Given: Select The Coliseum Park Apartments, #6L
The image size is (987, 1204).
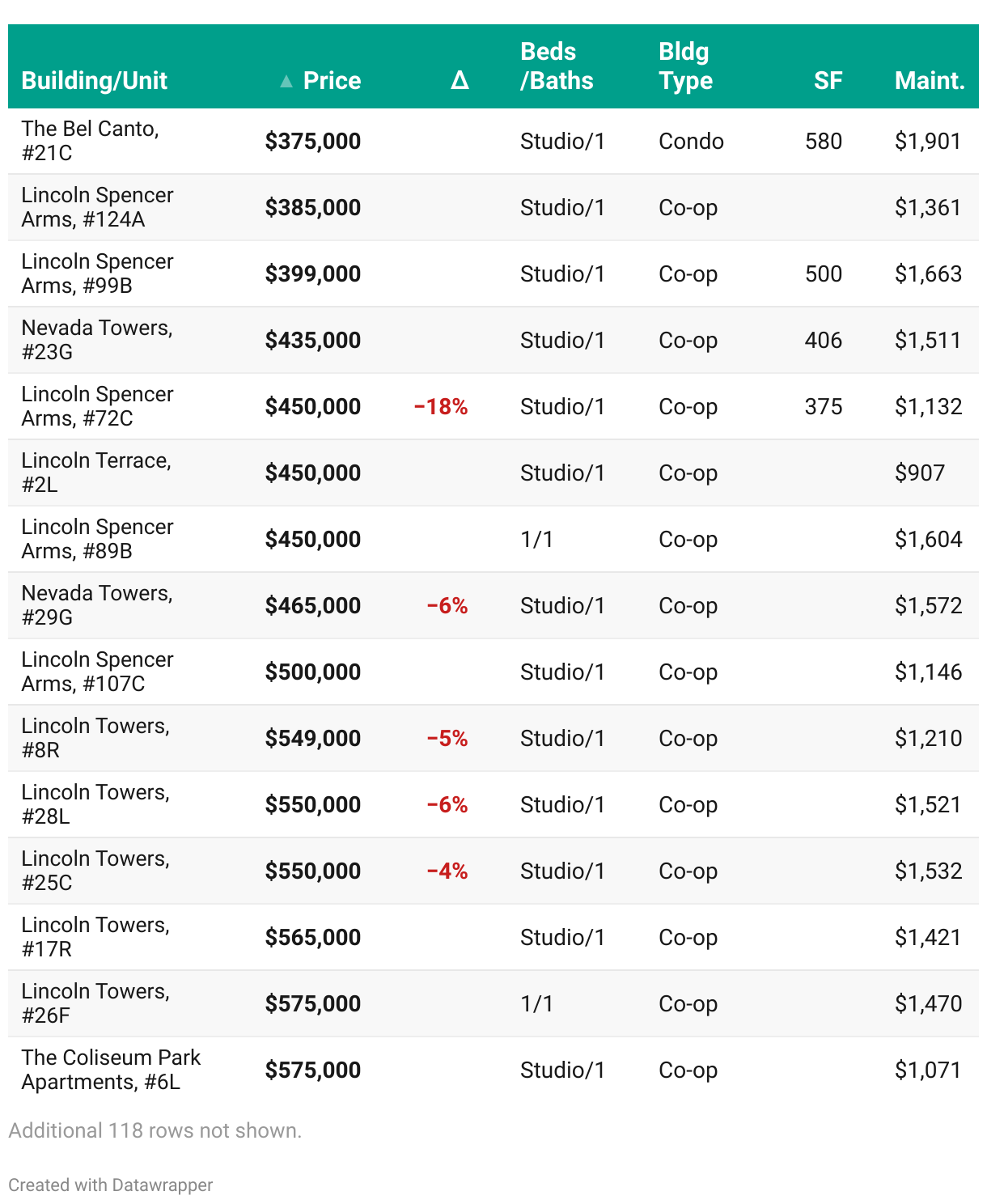Looking at the screenshot, I should 111,1070.
